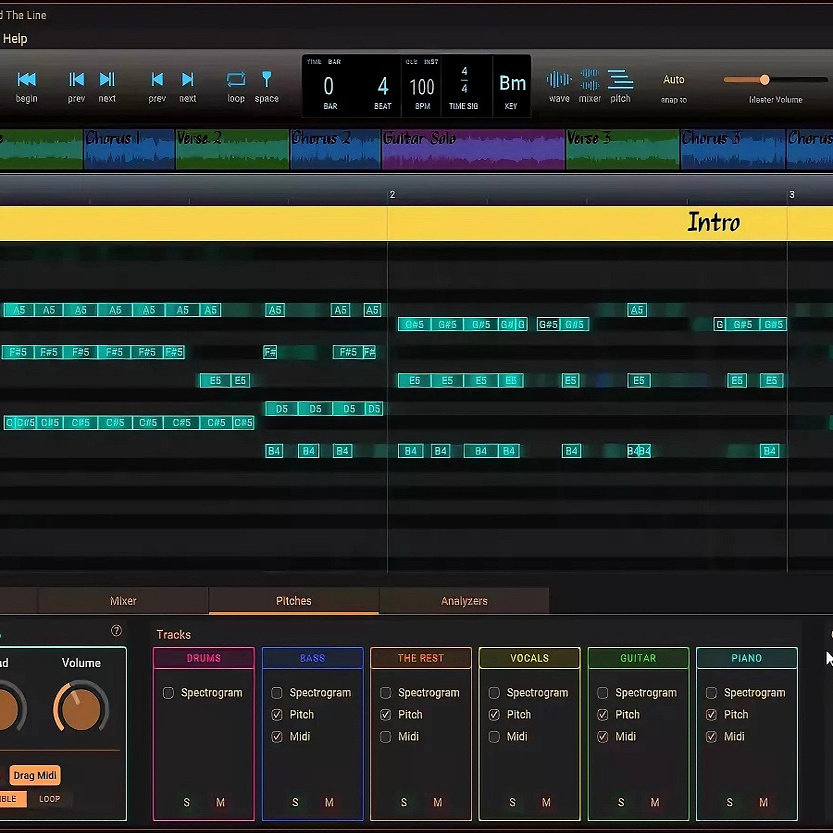Uncheck The Rest Pitch checkbox

coord(386,715)
